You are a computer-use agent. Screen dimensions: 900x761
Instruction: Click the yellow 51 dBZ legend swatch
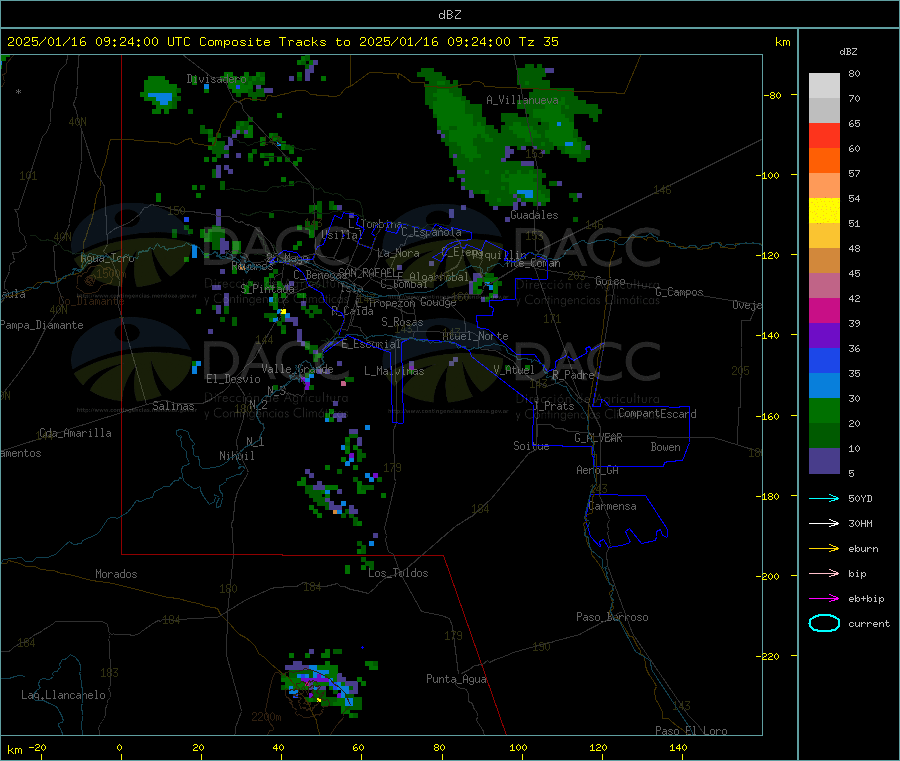coord(824,211)
